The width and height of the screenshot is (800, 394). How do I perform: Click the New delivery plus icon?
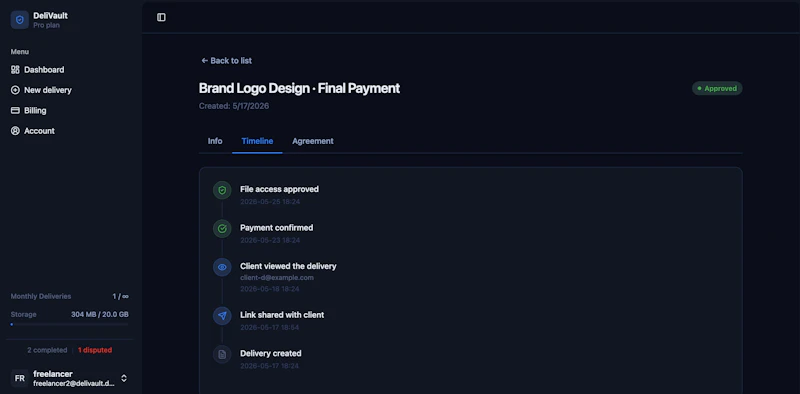coord(15,90)
